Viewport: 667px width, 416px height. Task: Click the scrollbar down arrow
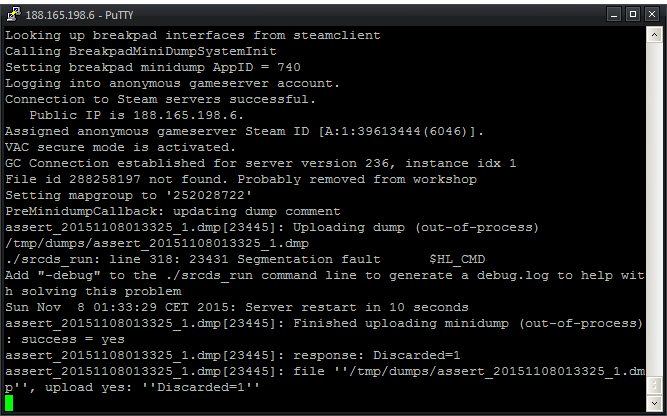(654, 403)
